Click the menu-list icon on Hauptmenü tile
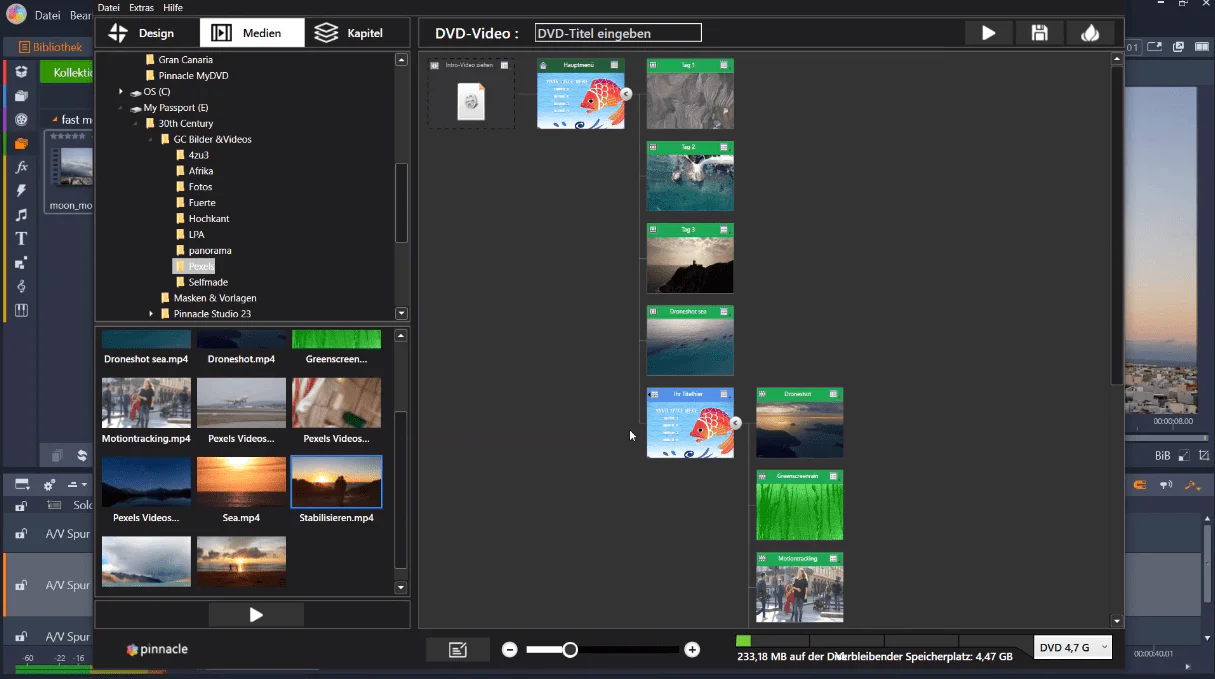 (x=614, y=65)
